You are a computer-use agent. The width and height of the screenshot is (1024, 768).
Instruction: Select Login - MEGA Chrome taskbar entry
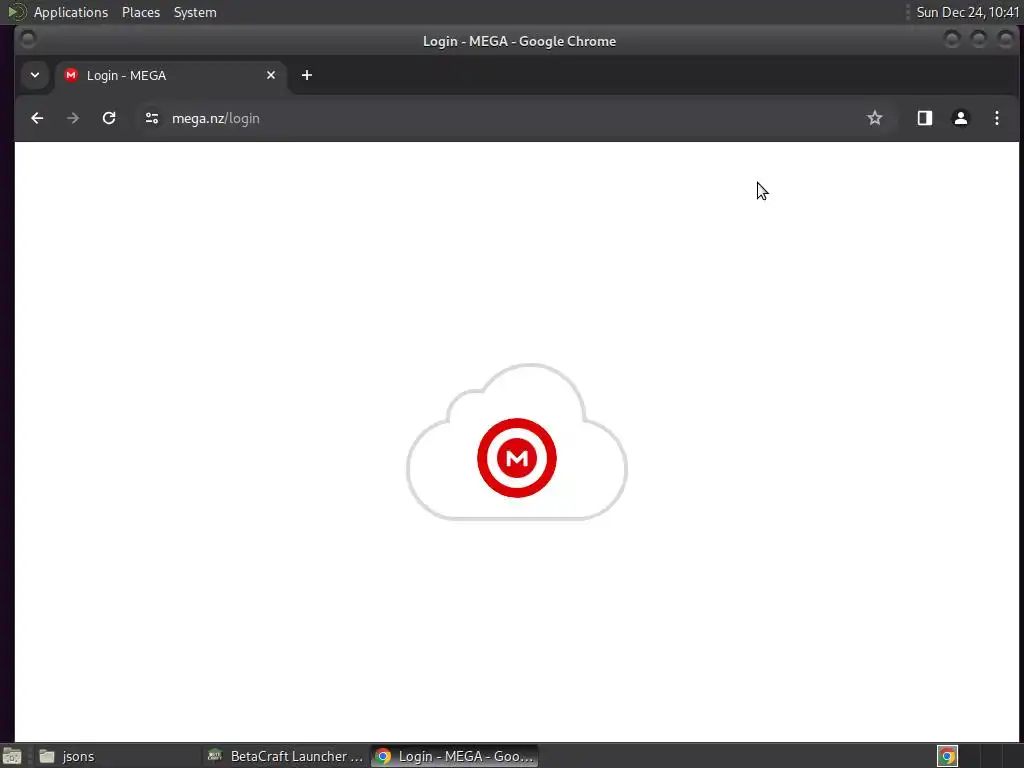(455, 756)
